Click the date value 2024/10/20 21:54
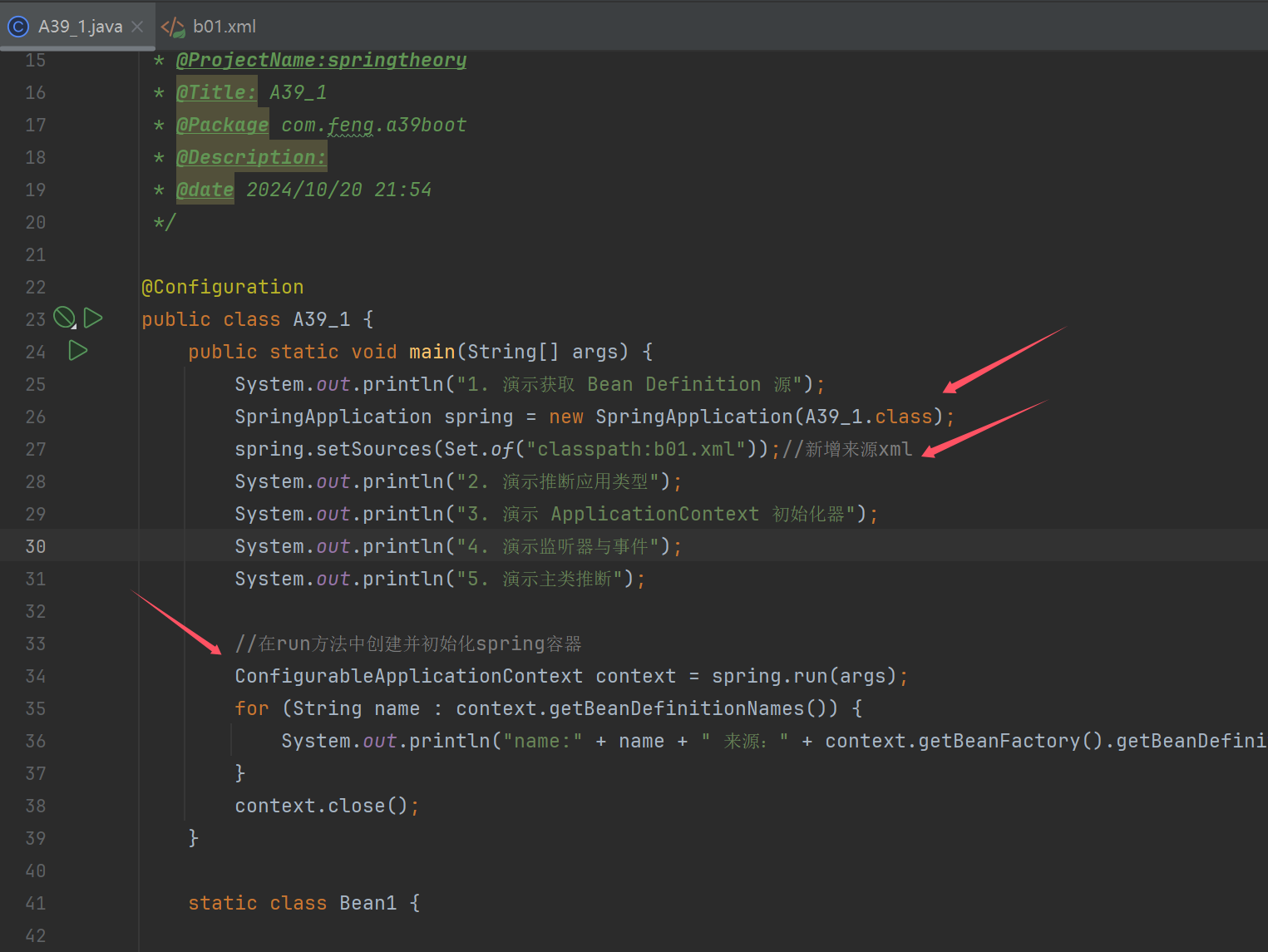Screen dimensions: 1268x952 pyautogui.click(x=338, y=190)
